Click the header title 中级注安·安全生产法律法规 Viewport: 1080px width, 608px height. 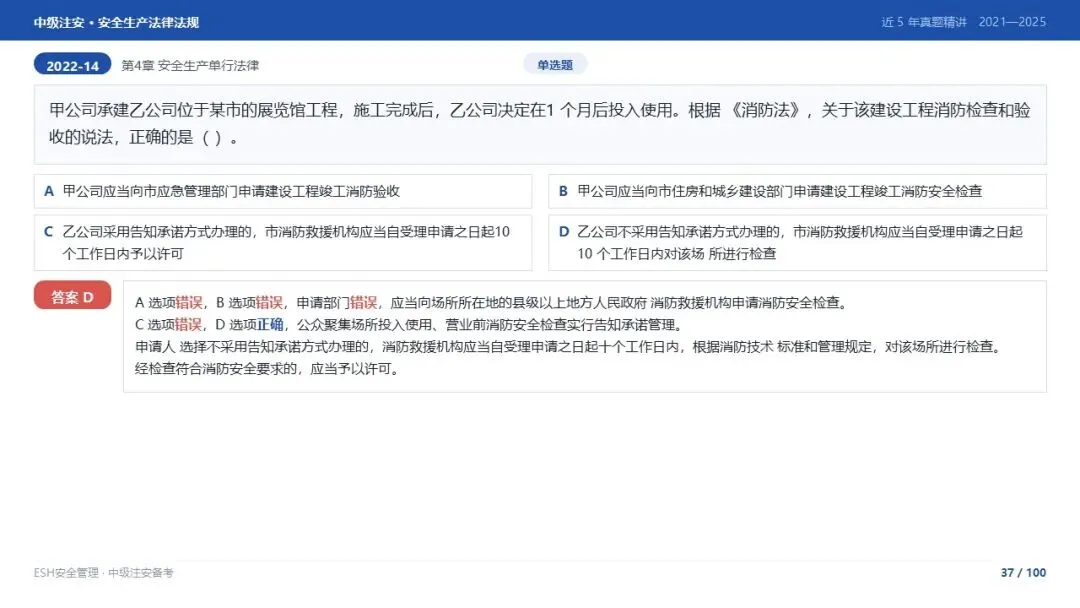click(x=116, y=22)
